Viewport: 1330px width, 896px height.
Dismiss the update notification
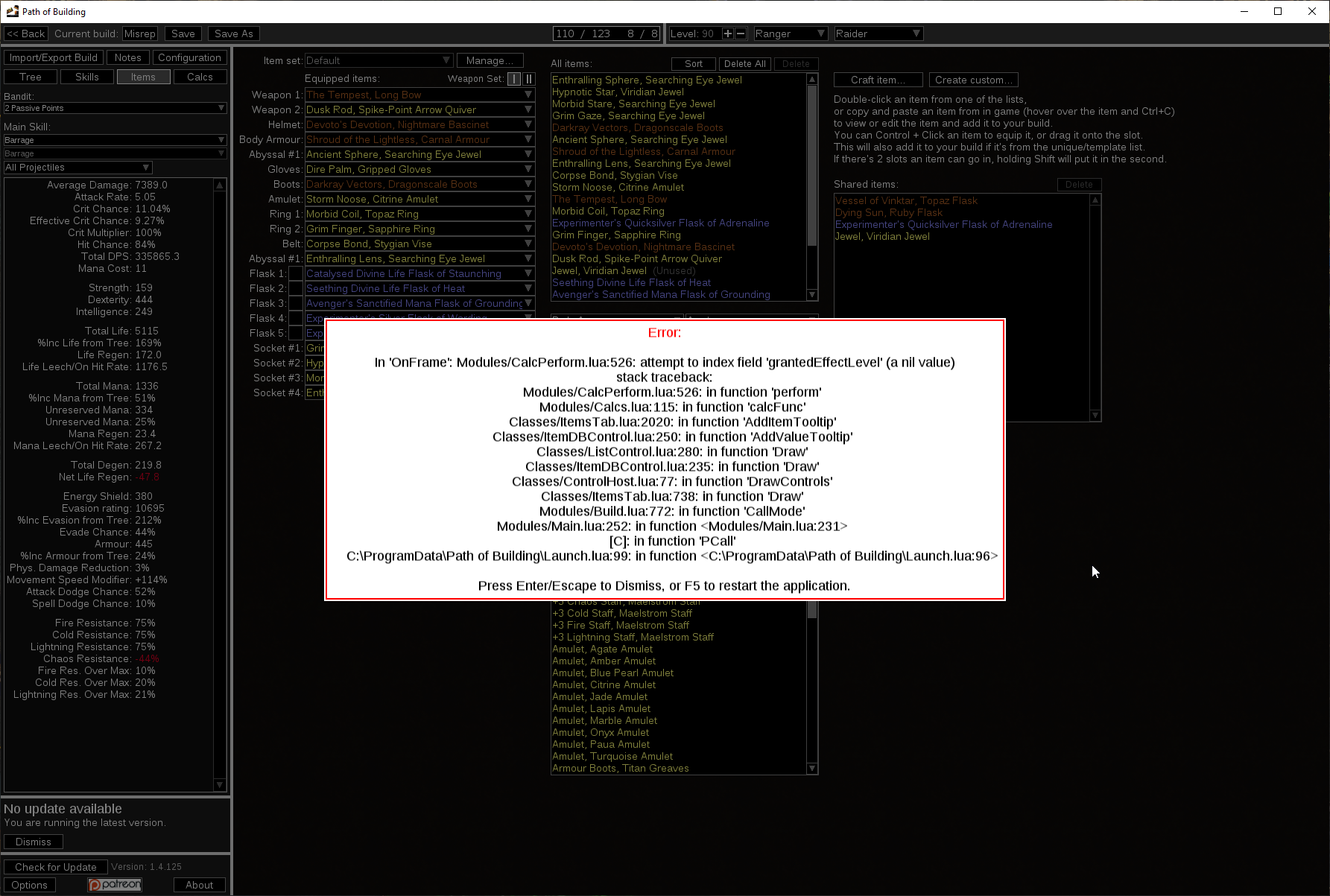[x=33, y=841]
